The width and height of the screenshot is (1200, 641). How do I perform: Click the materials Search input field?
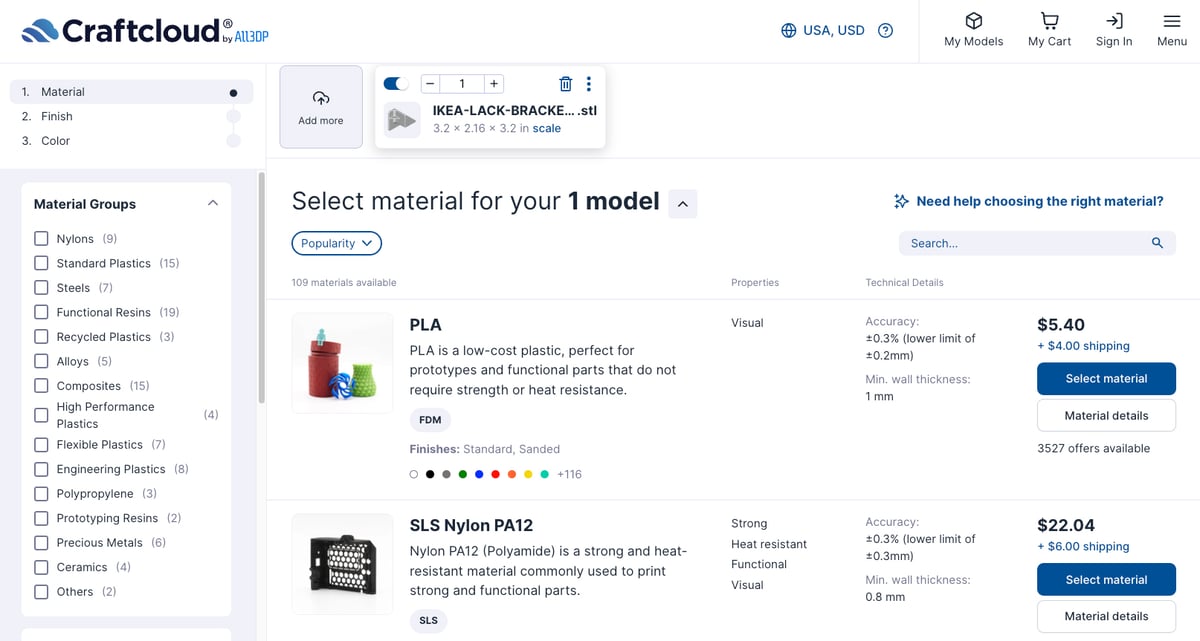tap(1037, 243)
